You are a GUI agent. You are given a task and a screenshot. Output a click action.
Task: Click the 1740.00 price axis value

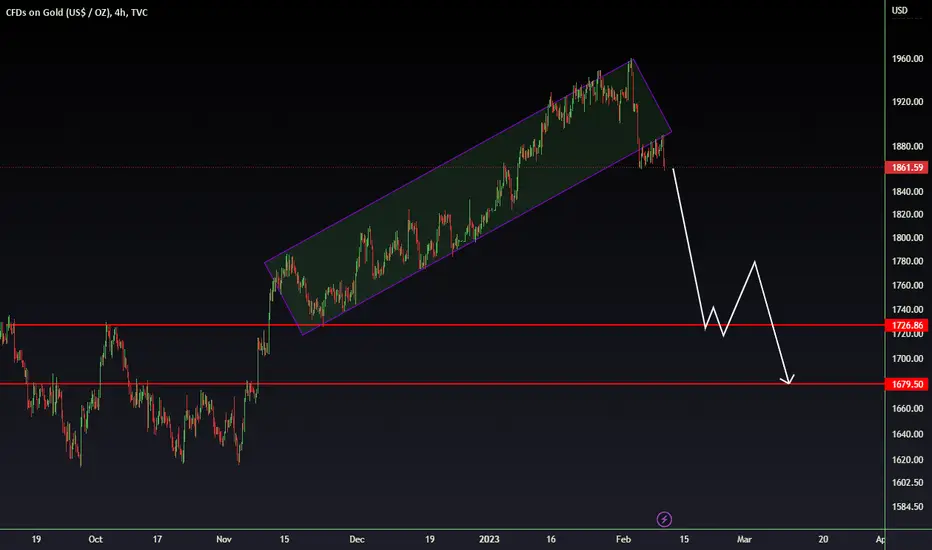907,310
